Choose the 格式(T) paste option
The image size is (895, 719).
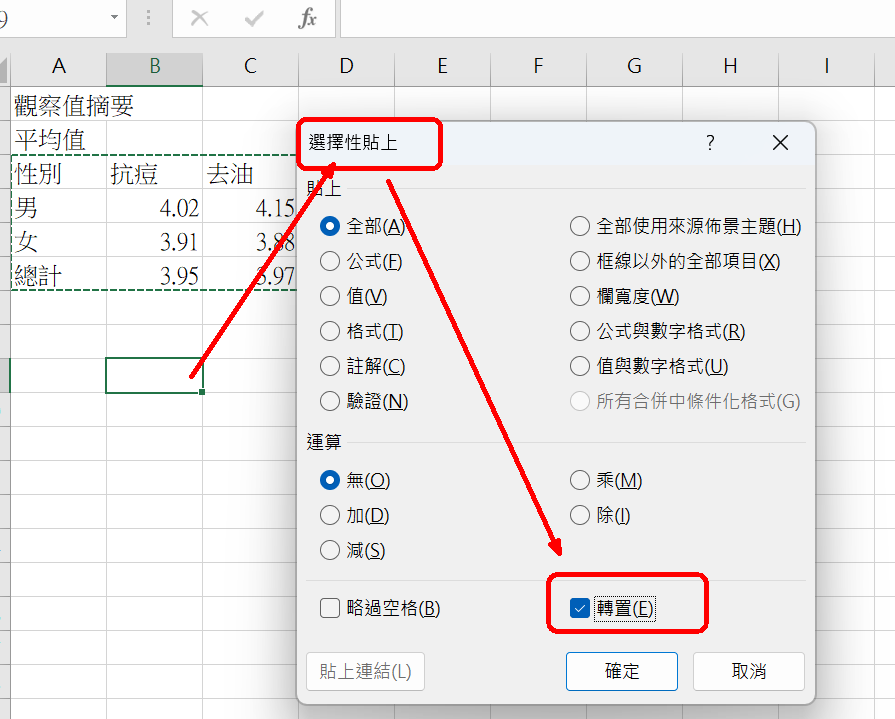click(x=330, y=331)
